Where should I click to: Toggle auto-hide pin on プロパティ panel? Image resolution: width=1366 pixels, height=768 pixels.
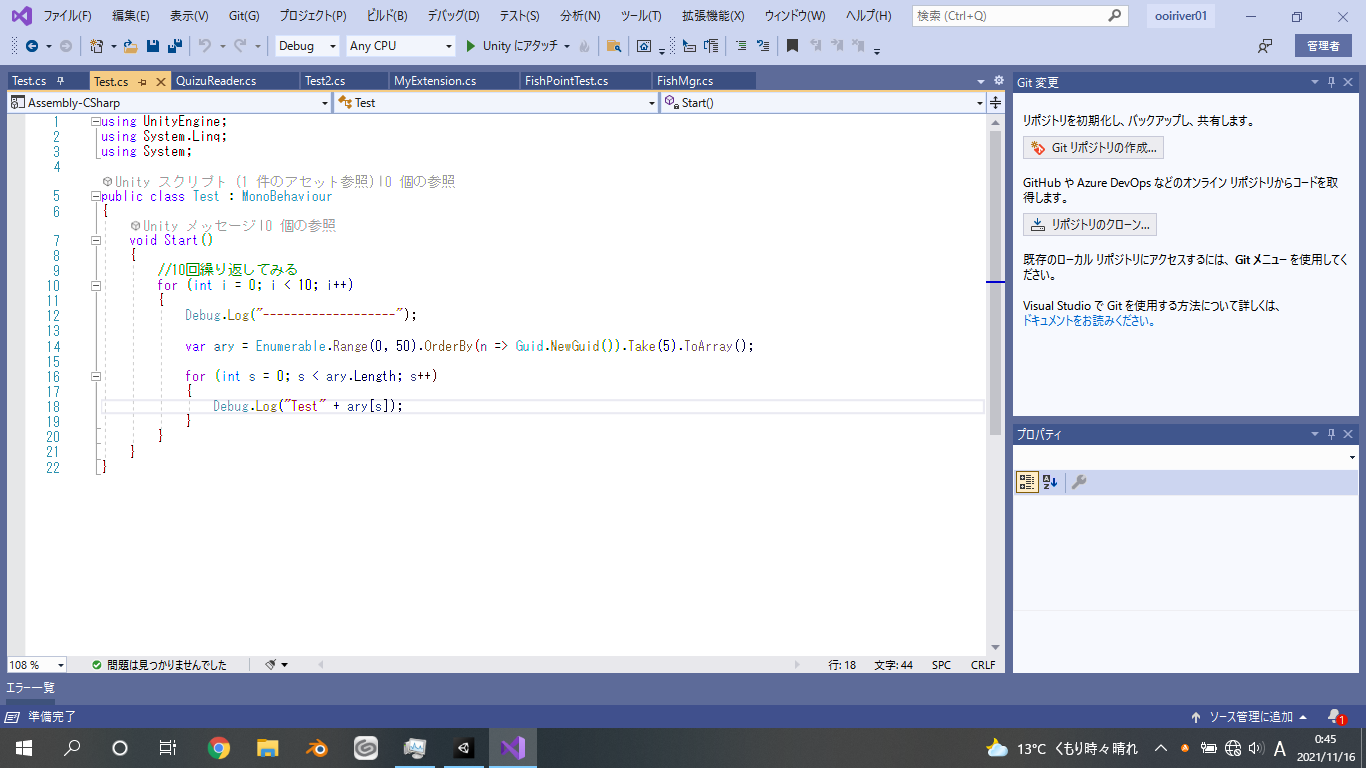click(1332, 434)
